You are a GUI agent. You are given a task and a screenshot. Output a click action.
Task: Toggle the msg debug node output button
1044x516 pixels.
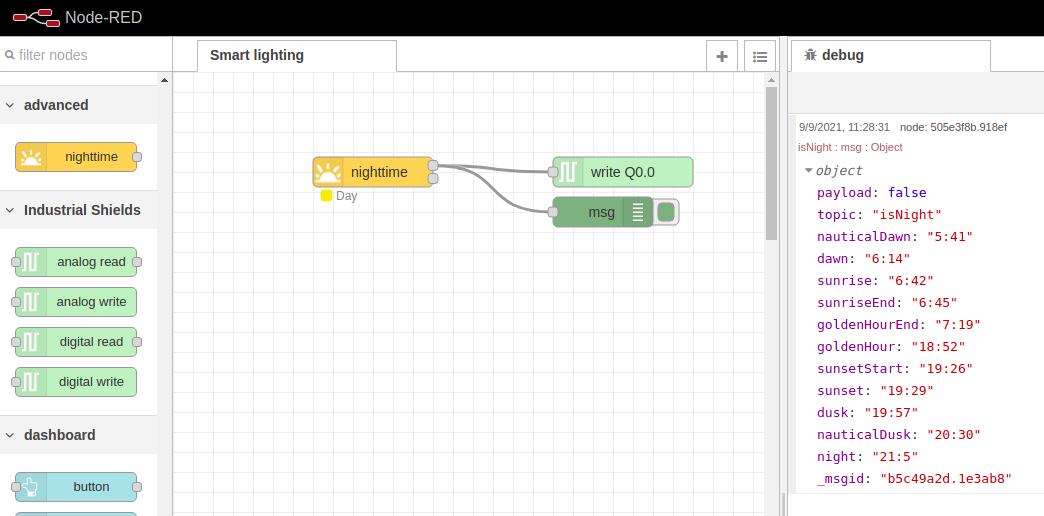(x=666, y=212)
